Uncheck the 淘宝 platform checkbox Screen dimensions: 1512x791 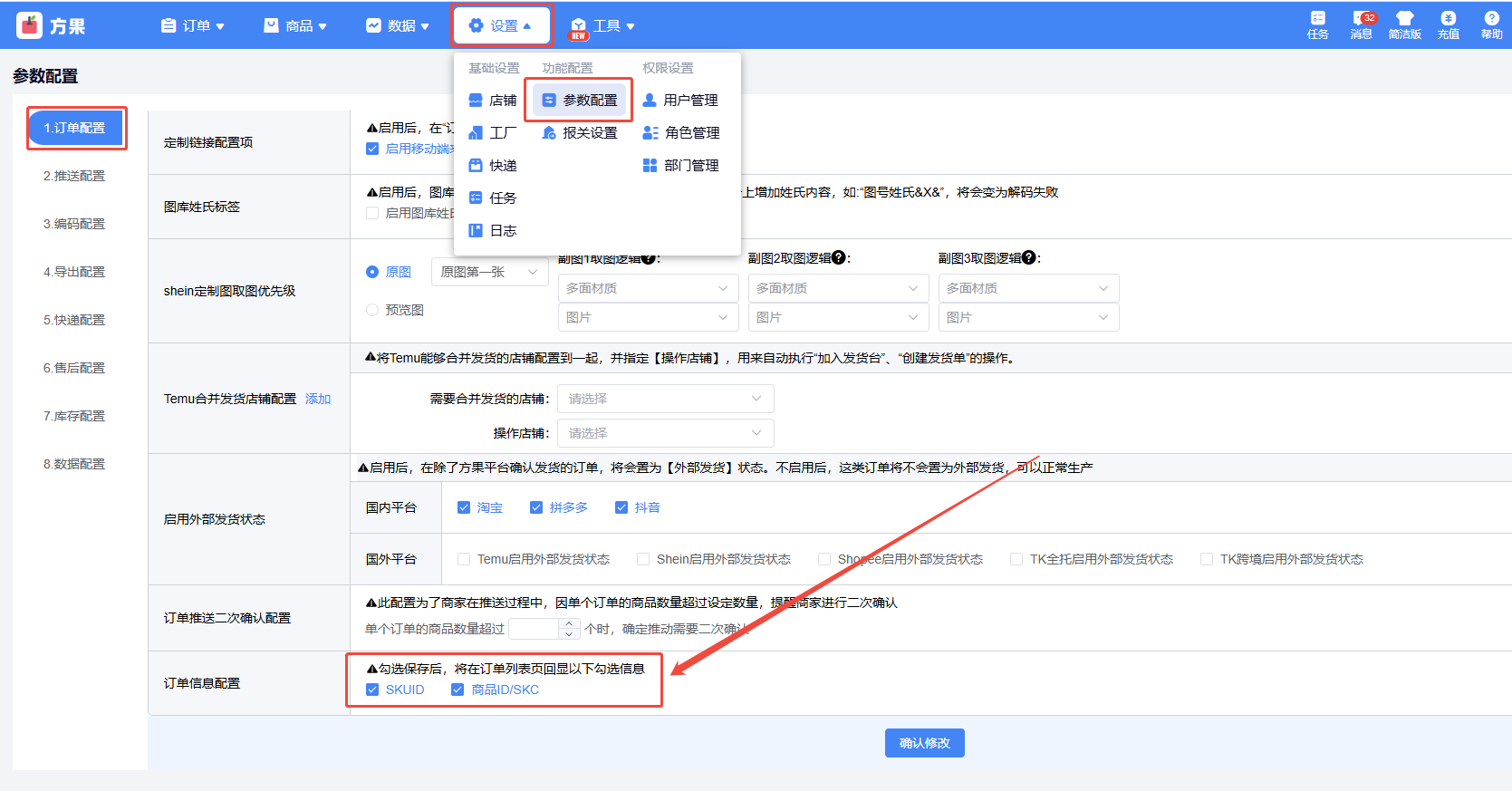(x=464, y=507)
